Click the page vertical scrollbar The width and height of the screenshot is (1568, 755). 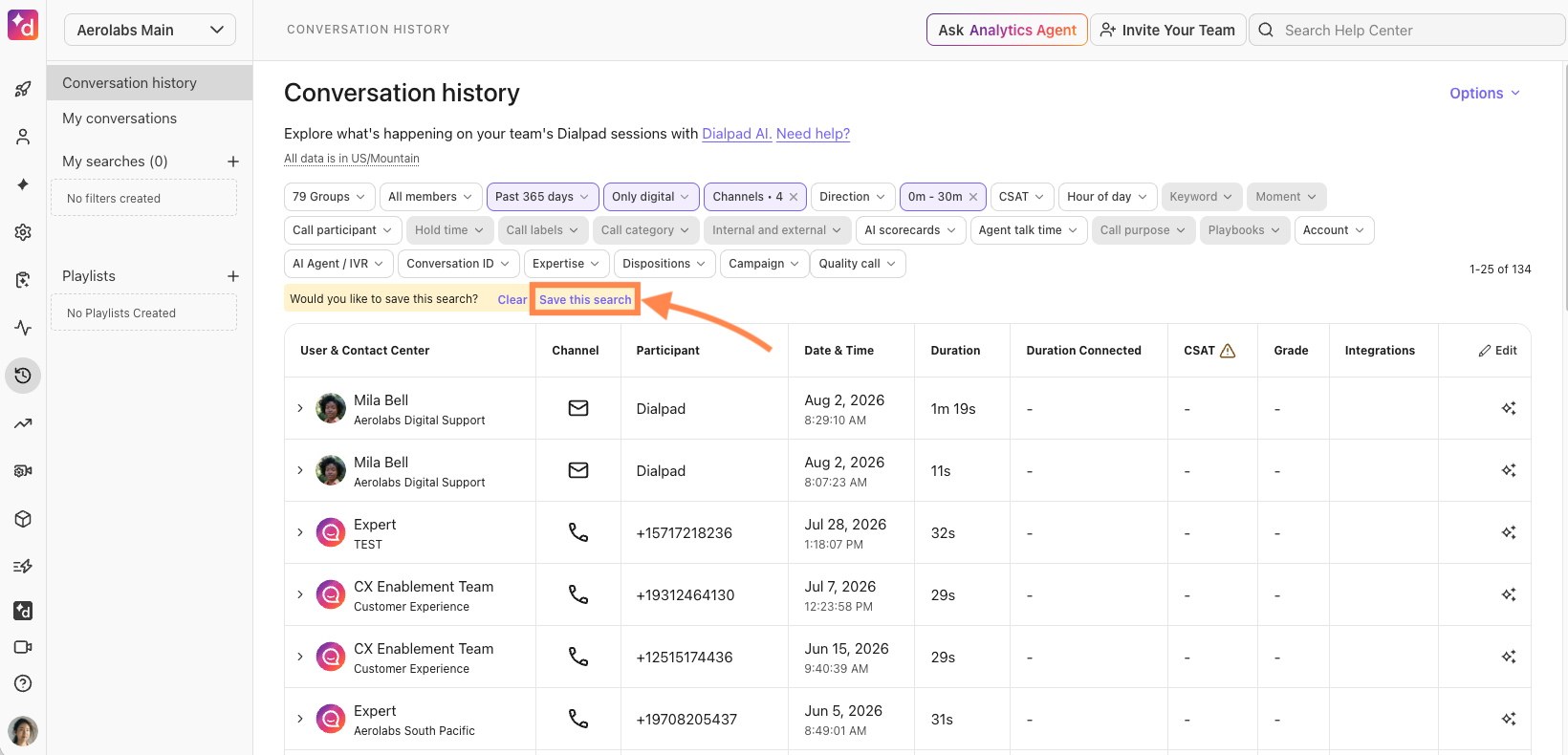click(x=1564, y=187)
